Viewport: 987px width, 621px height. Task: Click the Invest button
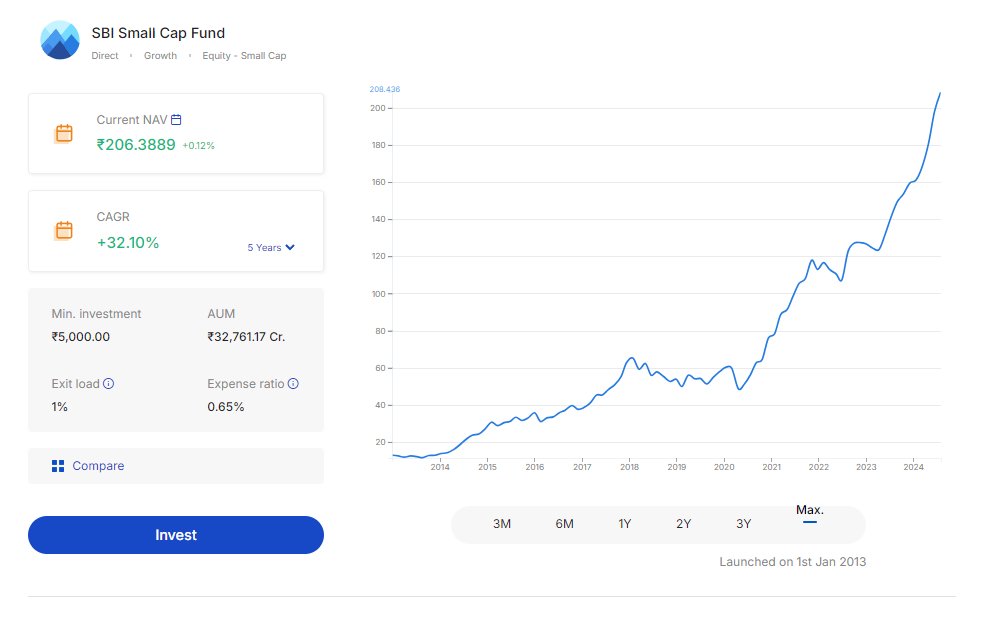coord(176,535)
